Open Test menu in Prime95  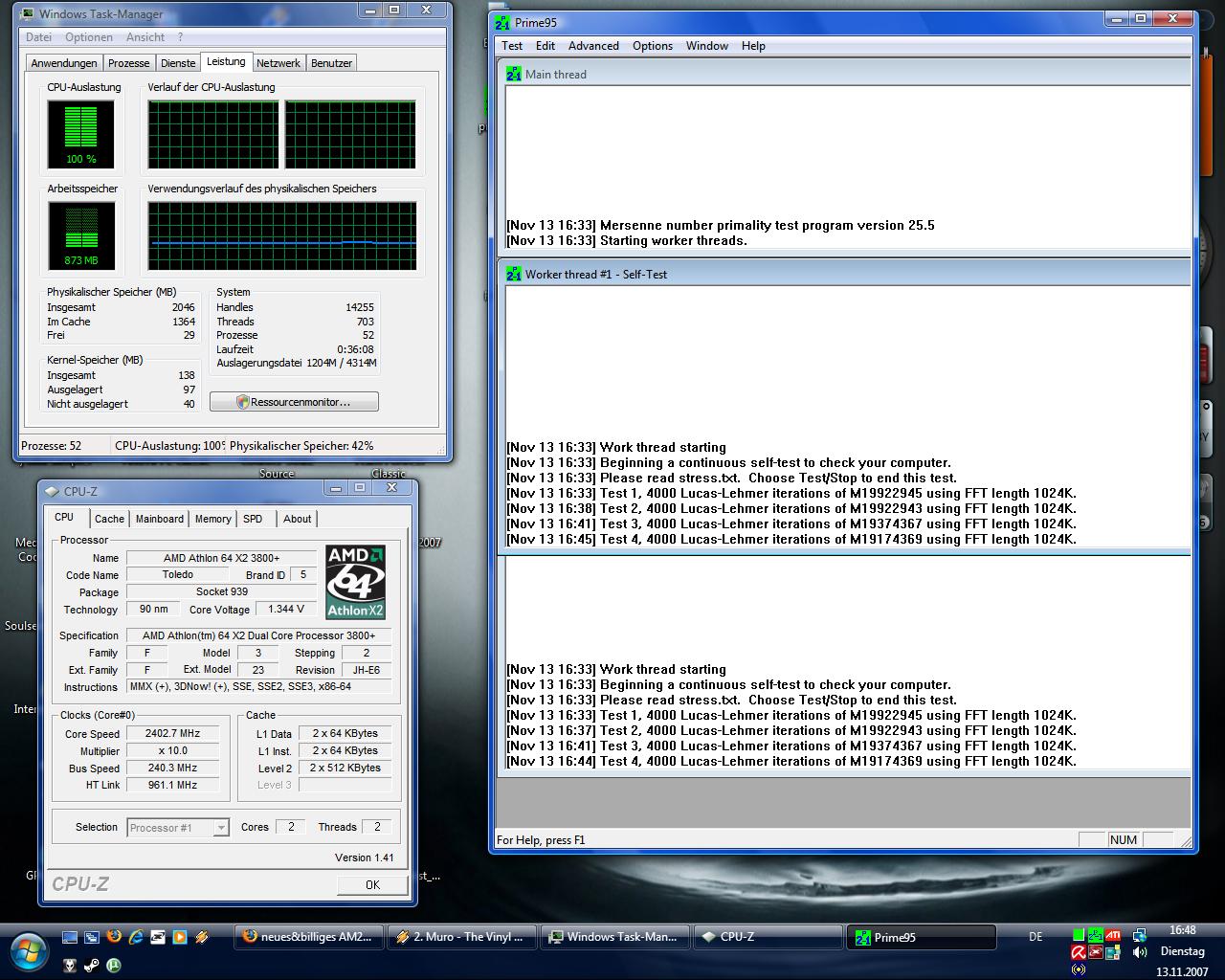(512, 45)
